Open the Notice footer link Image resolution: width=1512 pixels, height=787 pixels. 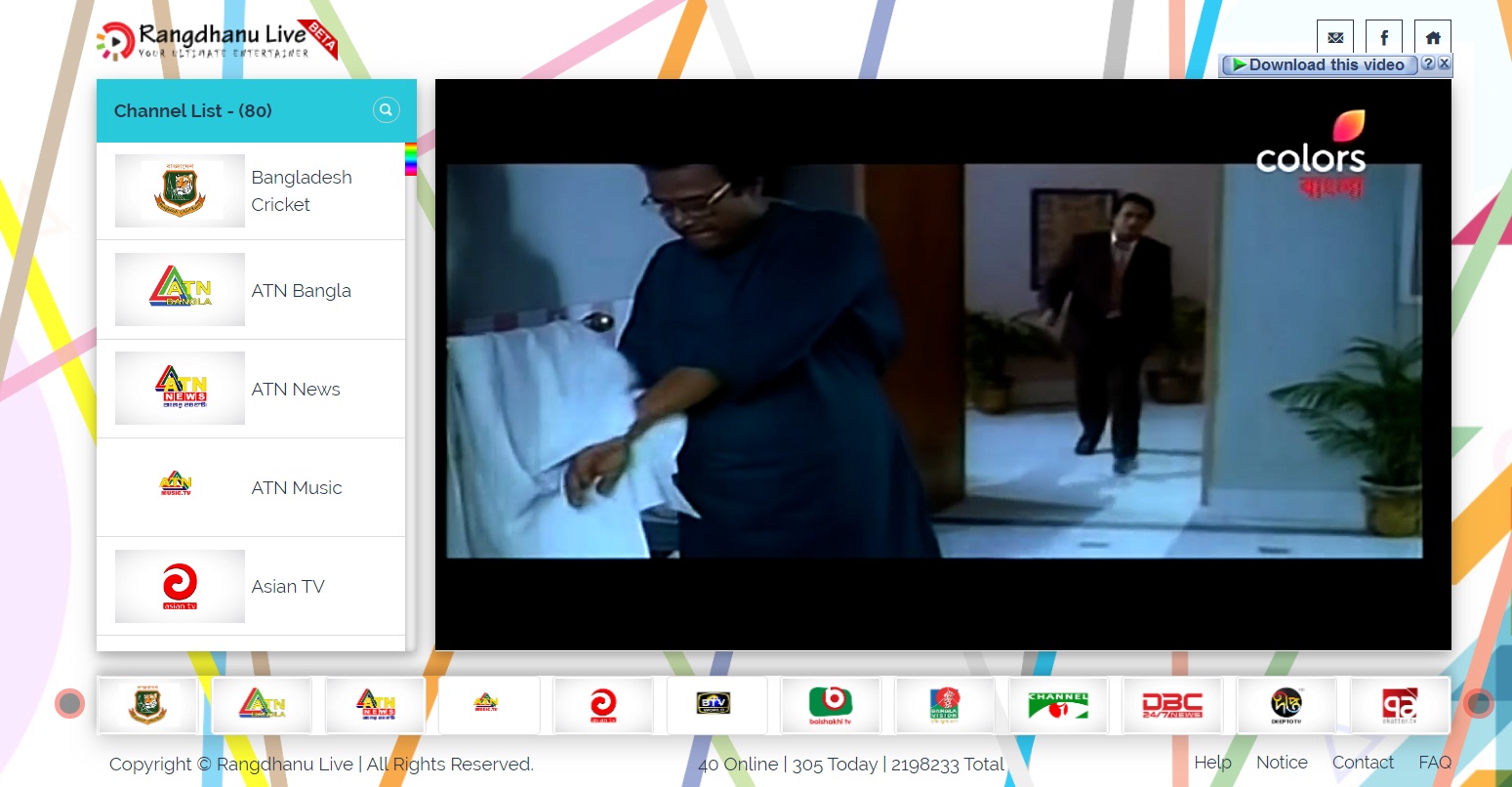[x=1282, y=763]
